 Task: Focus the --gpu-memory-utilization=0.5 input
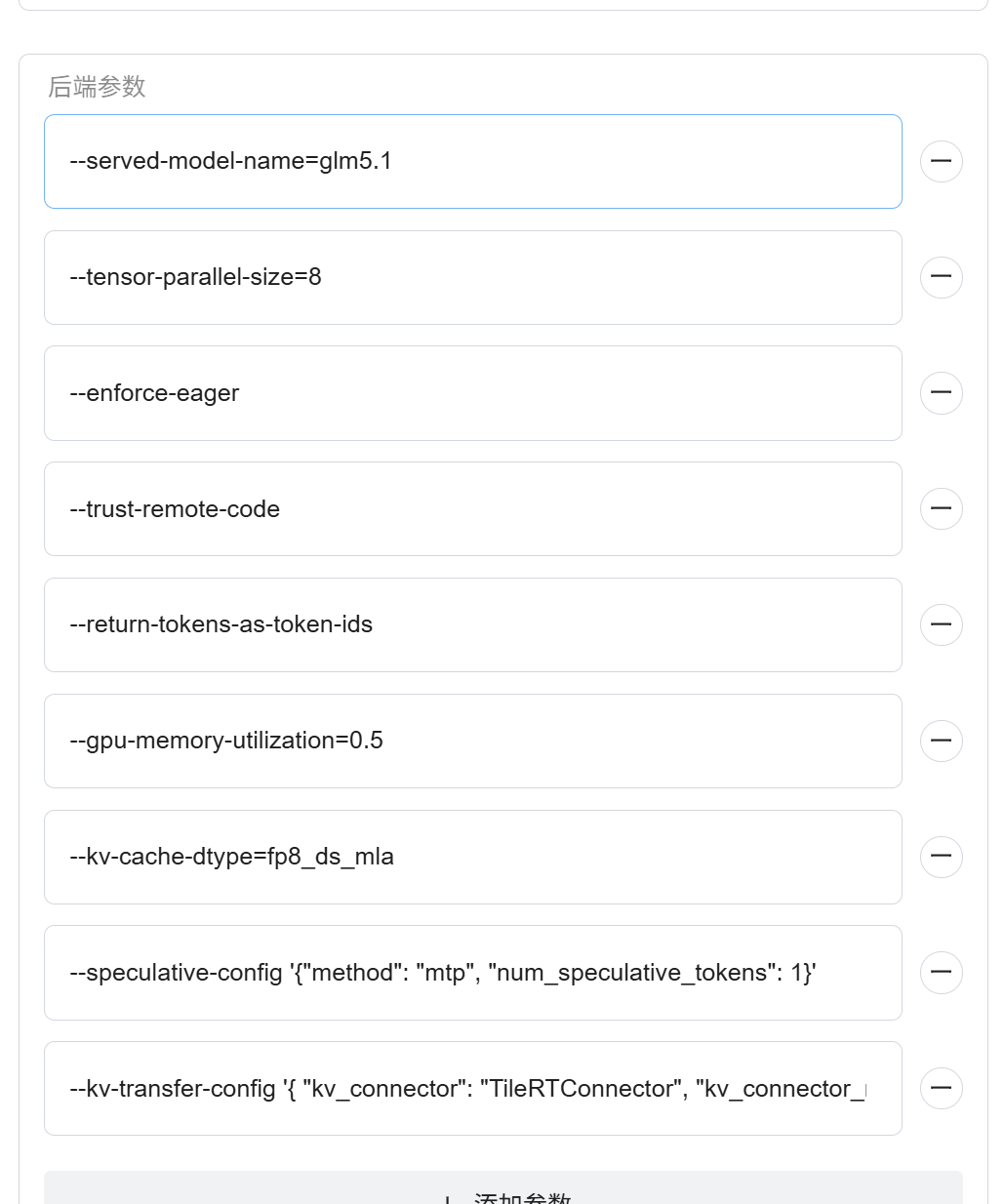(x=473, y=741)
